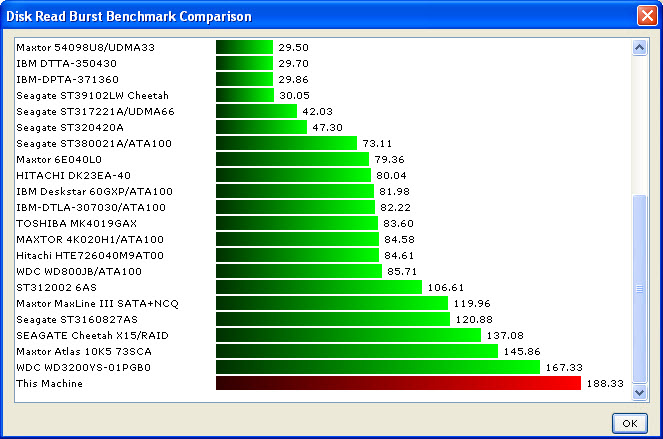Screen dimensions: 663x439
Task: Select the This Machine label
Action: (x=49, y=384)
